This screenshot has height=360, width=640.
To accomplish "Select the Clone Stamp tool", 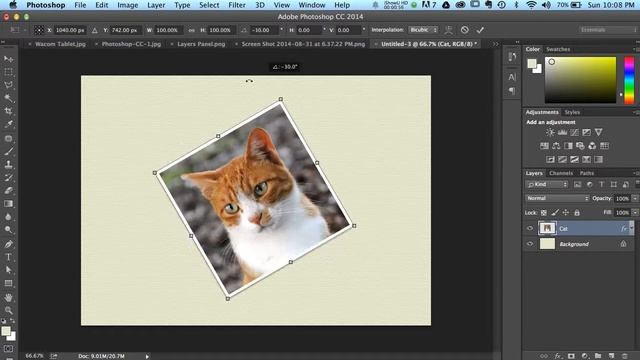I will point(8,164).
